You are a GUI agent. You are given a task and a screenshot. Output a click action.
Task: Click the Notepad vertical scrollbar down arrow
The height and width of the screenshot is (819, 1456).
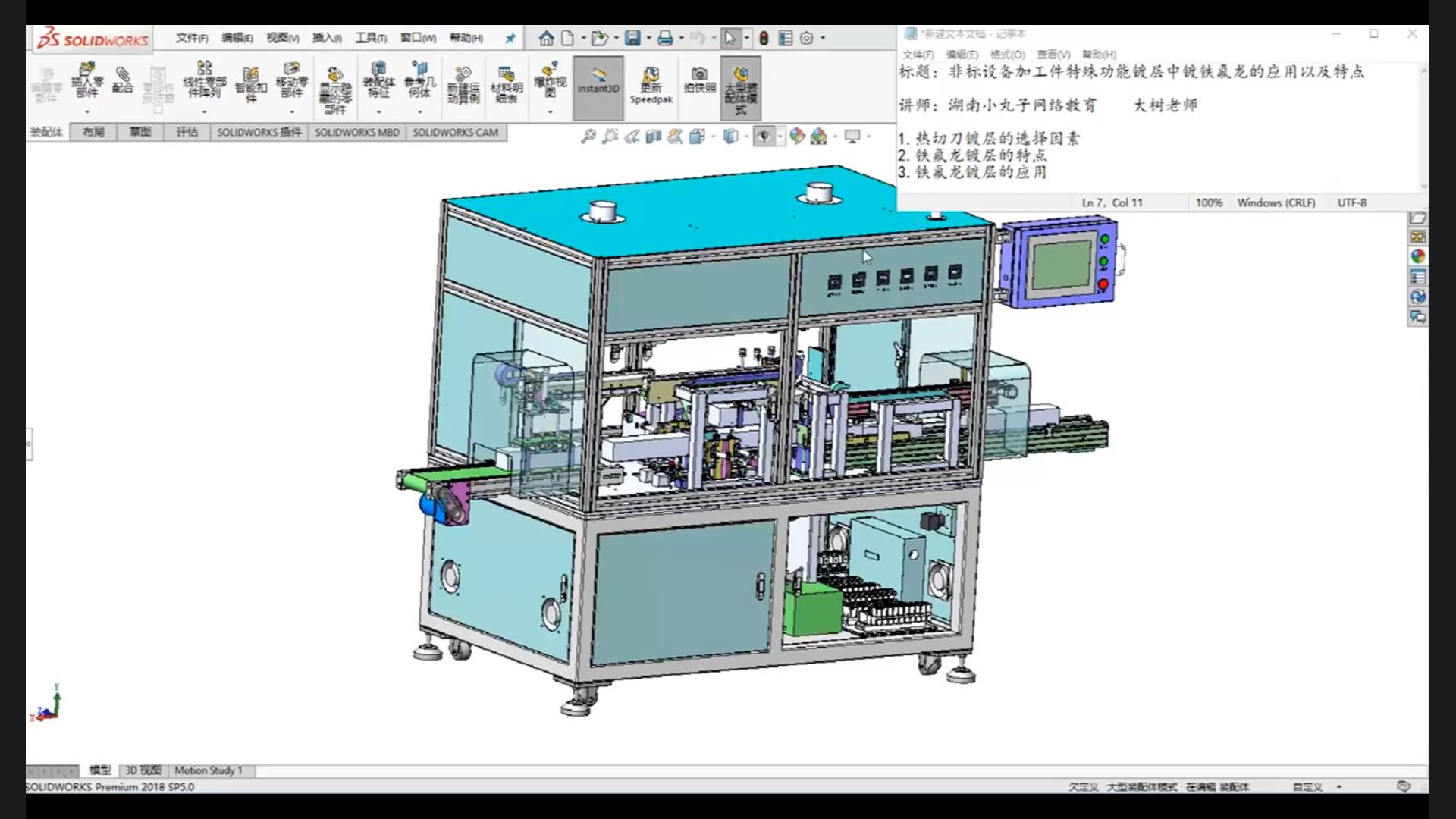click(1423, 186)
